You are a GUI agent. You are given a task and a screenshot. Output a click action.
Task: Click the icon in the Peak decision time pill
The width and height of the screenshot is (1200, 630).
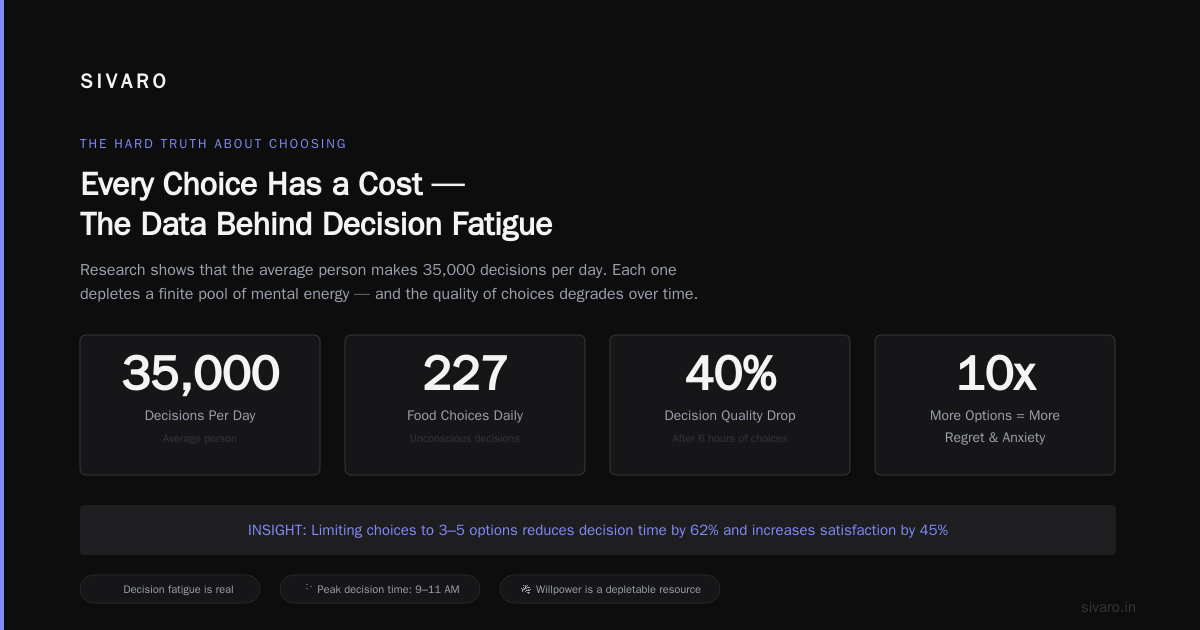pos(308,588)
